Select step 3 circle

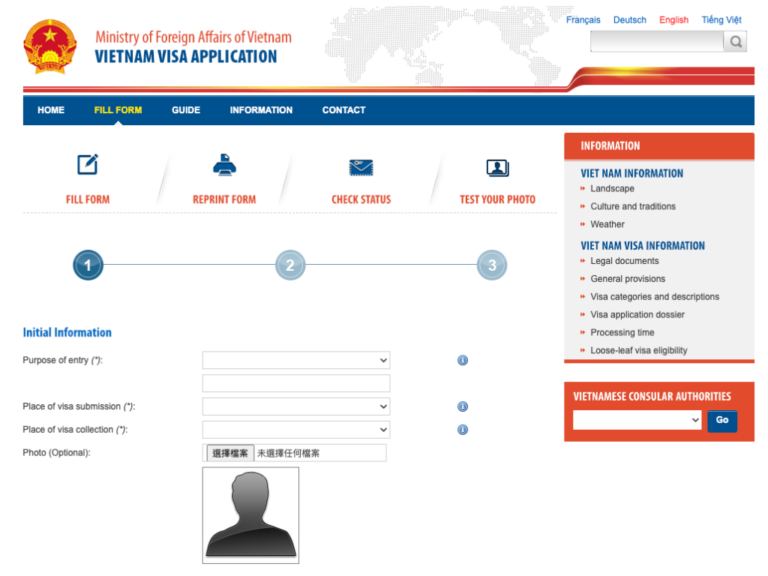pyautogui.click(x=492, y=265)
